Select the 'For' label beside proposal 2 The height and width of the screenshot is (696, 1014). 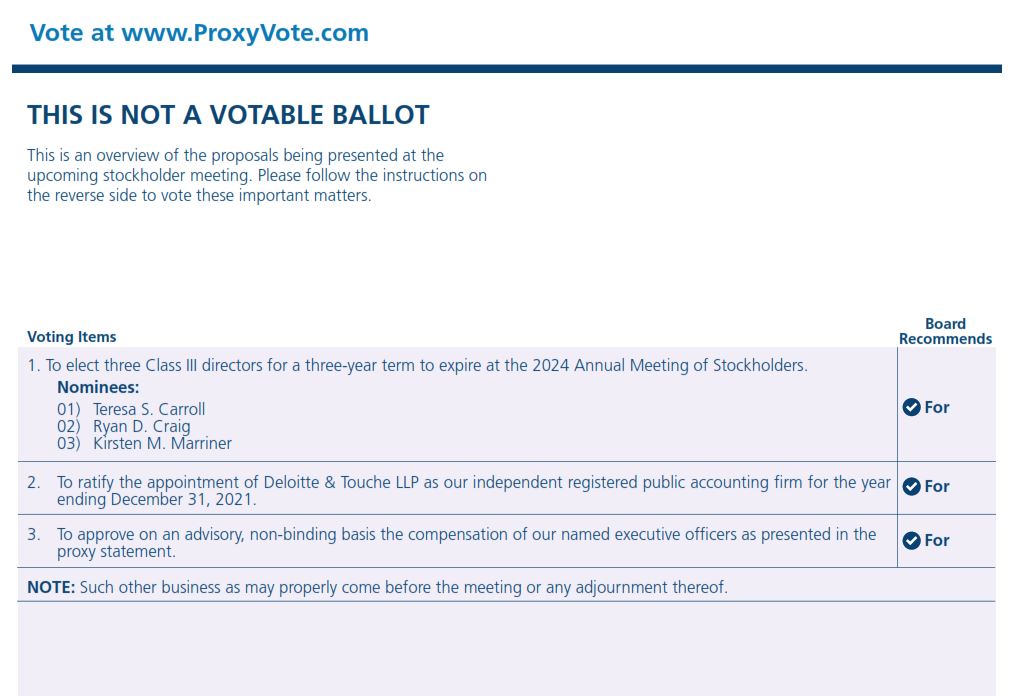pyautogui.click(x=937, y=486)
